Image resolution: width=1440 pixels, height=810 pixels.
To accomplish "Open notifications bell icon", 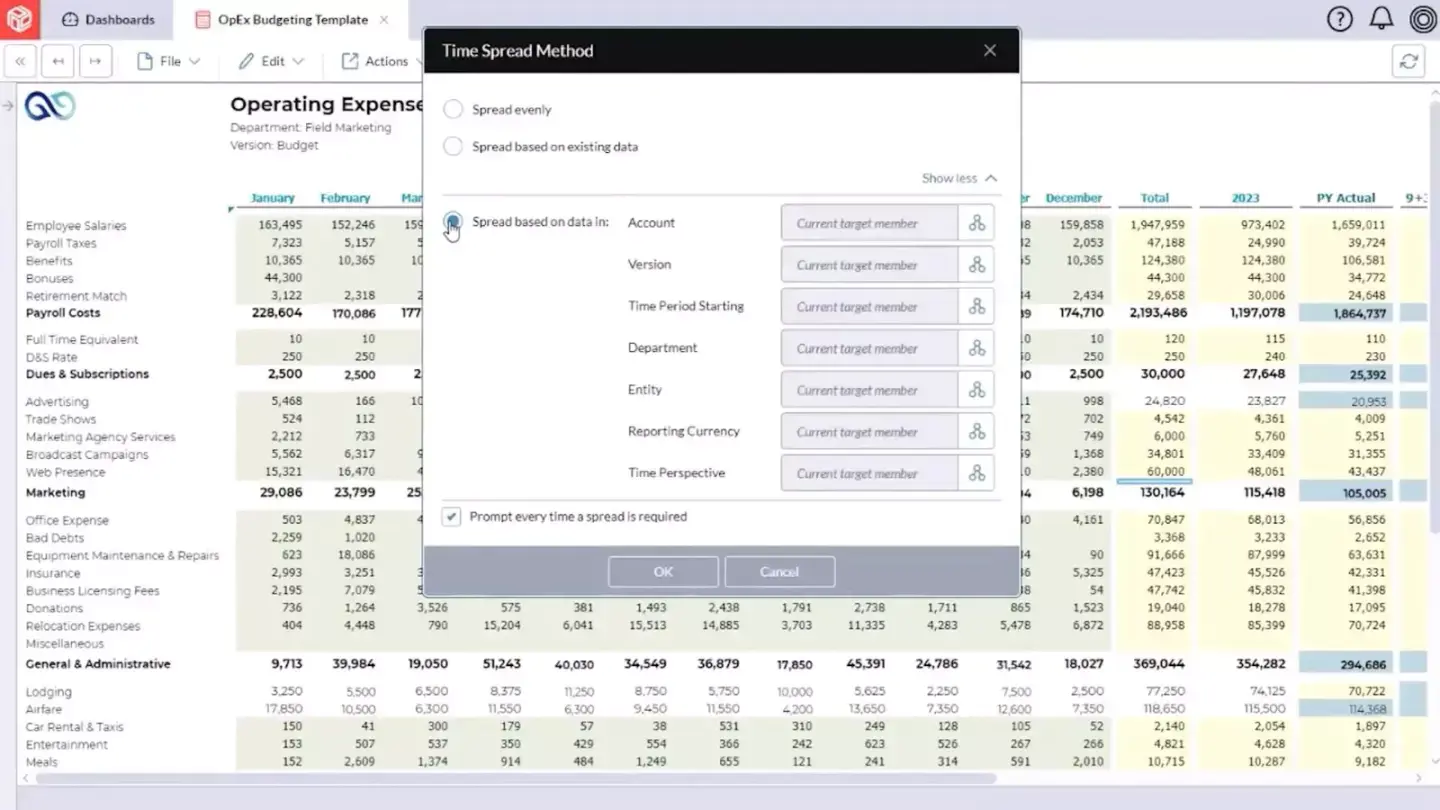I will click(1381, 19).
